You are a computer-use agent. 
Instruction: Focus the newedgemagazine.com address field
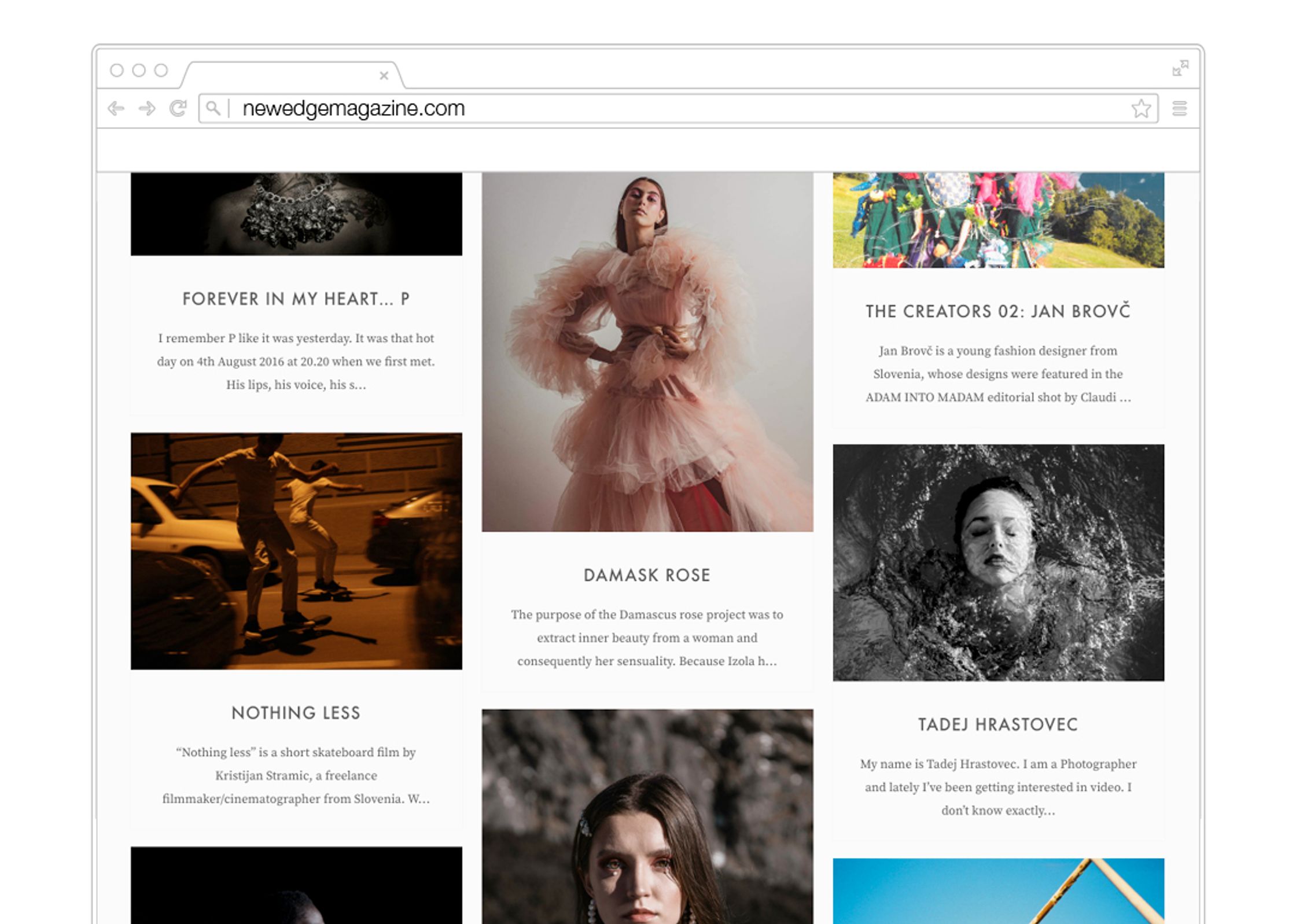(678, 108)
